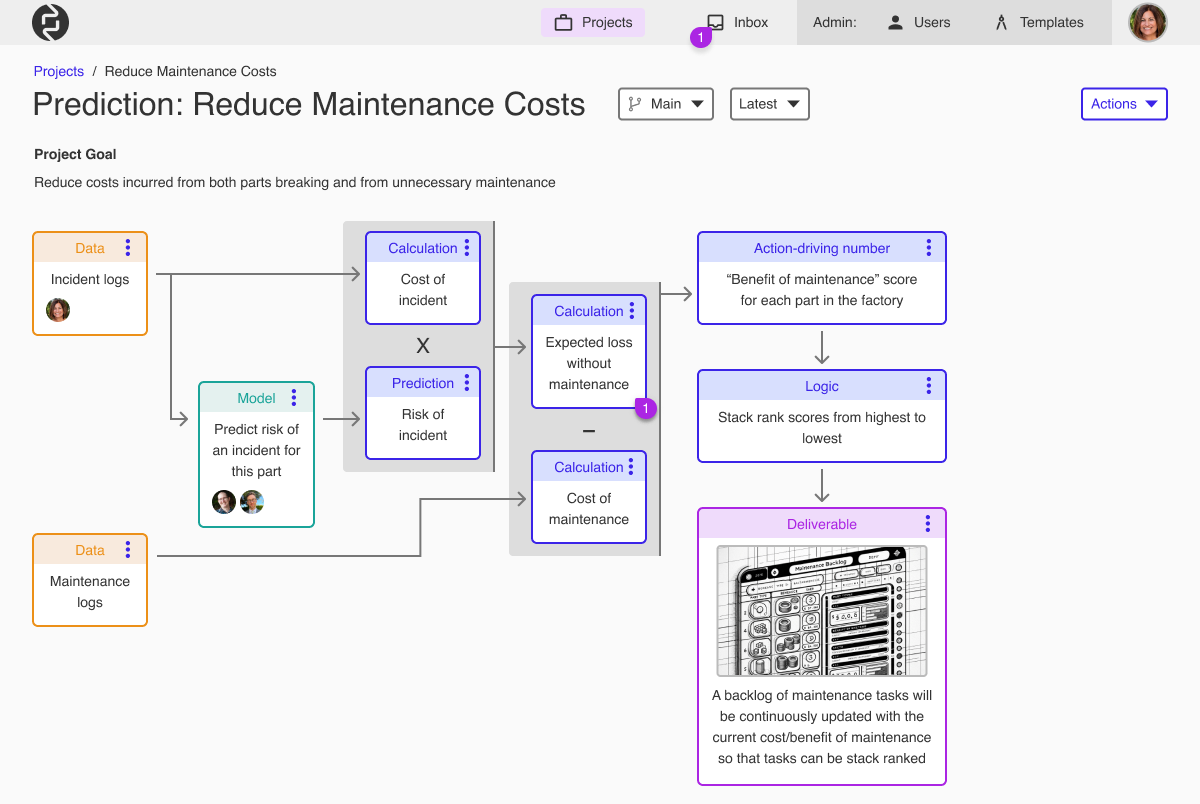This screenshot has height=804, width=1200.
Task: Expand the Actions dropdown
Action: (1124, 103)
